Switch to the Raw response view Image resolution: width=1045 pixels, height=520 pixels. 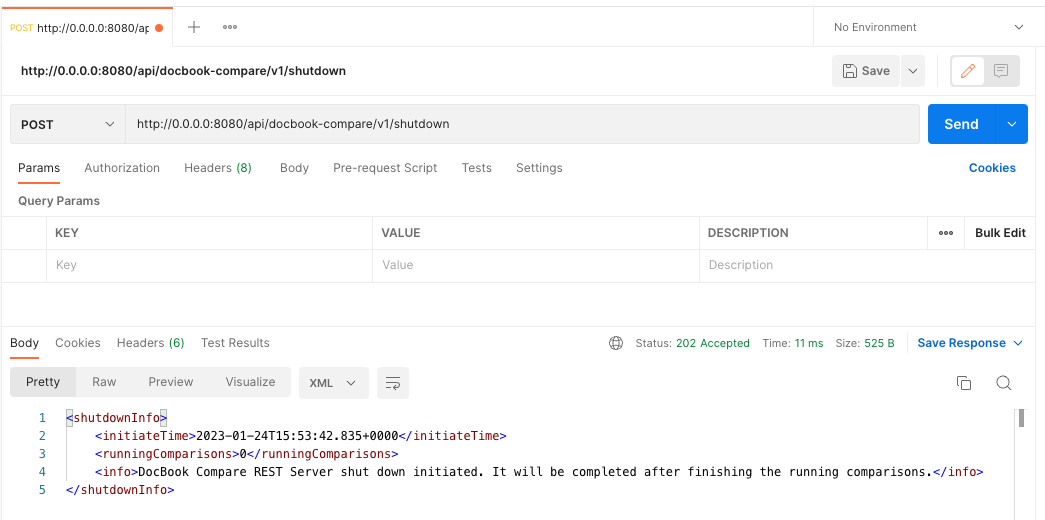[104, 382]
